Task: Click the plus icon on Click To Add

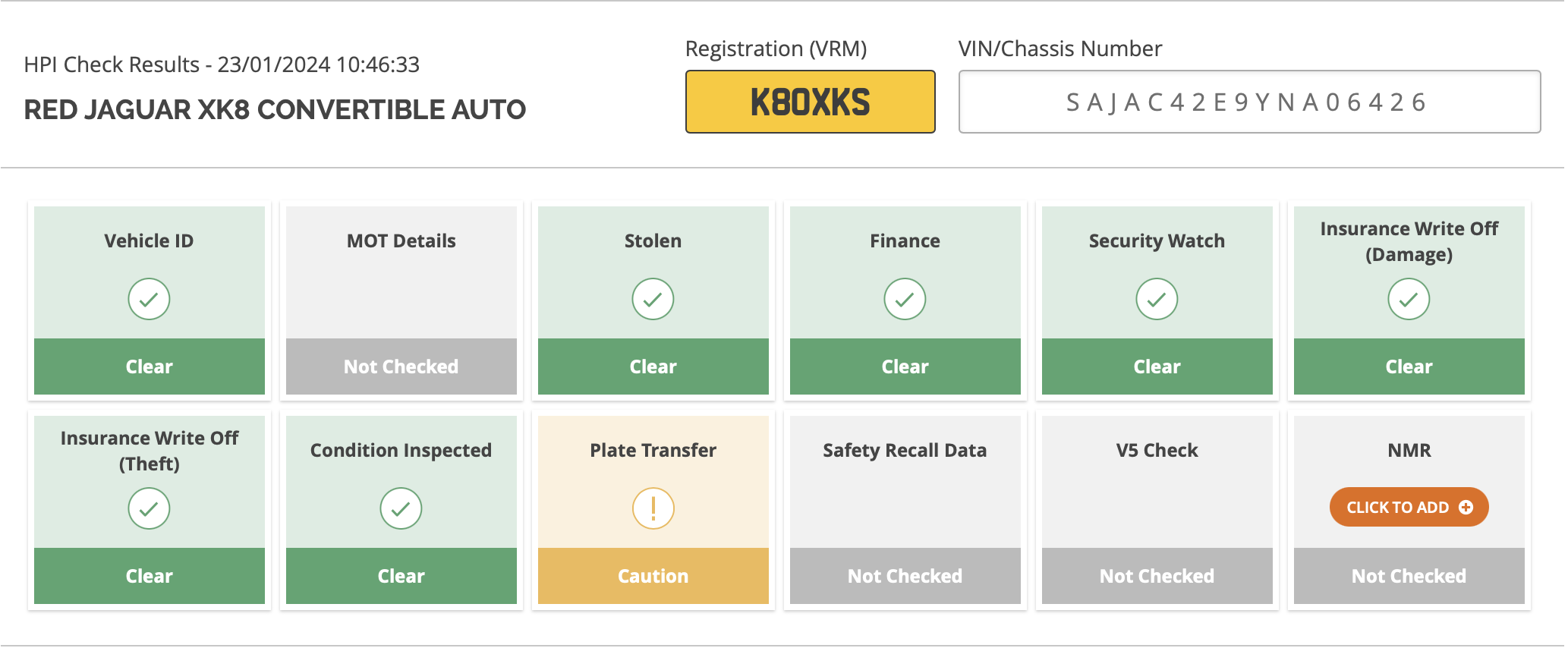Action: click(1466, 507)
